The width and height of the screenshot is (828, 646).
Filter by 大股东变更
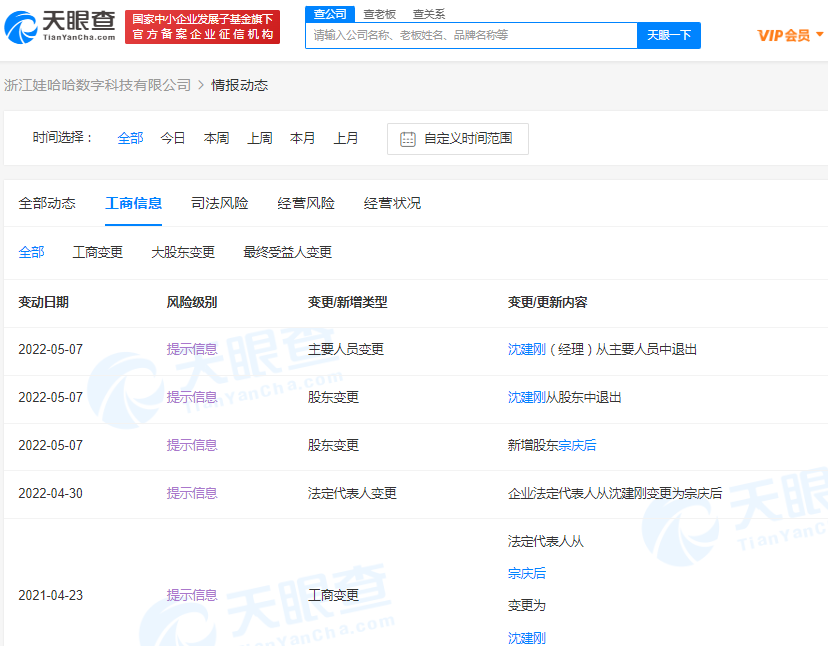coord(183,252)
